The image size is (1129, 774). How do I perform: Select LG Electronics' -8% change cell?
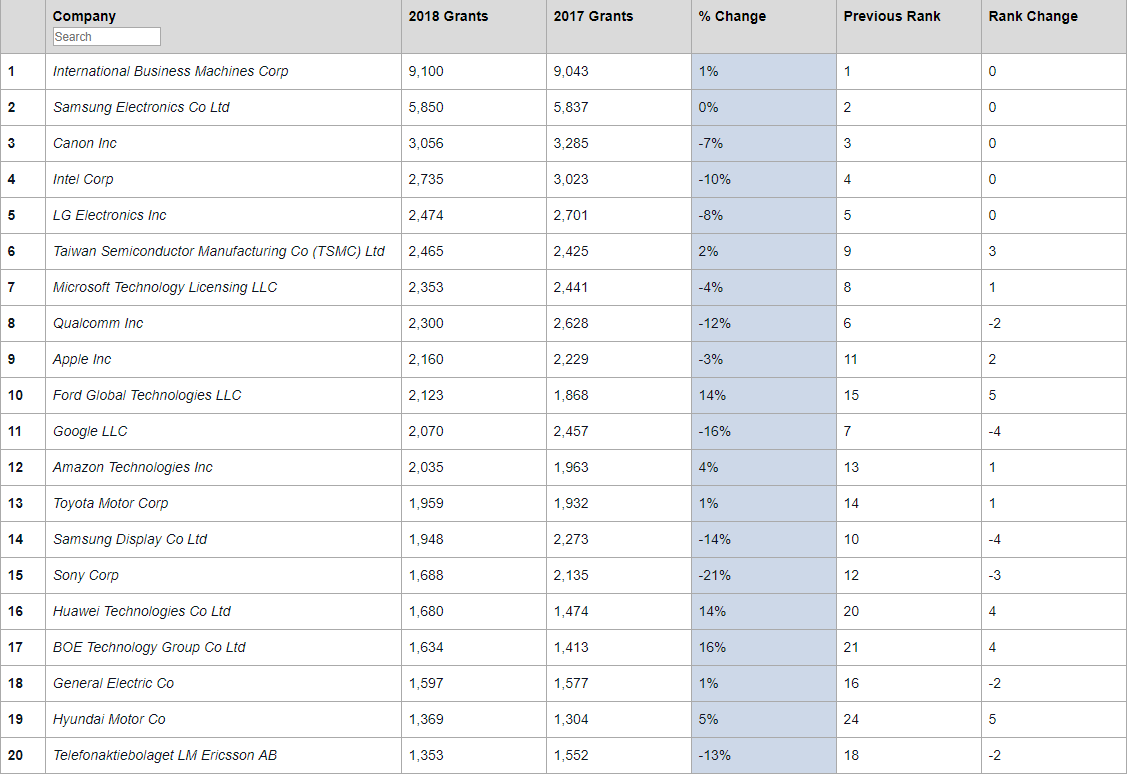tap(764, 215)
